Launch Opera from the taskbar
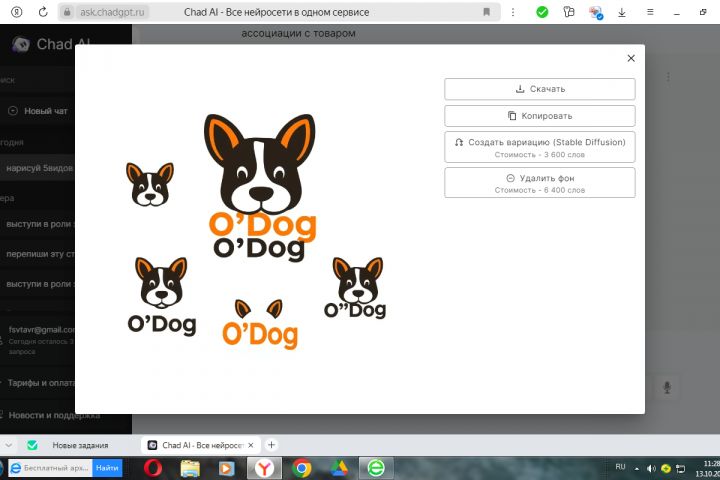This screenshot has height=480, width=720. [152, 468]
